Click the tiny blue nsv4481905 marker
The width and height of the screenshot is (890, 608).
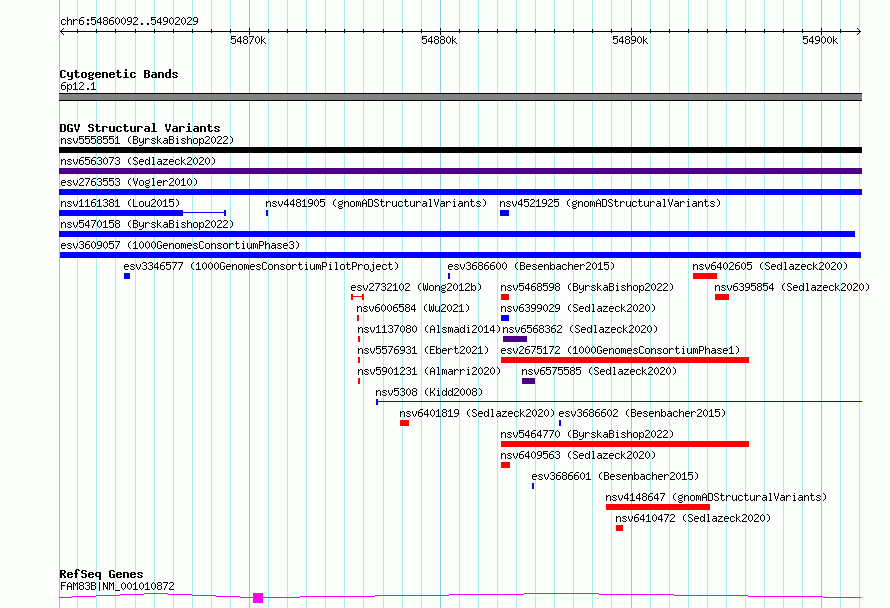pyautogui.click(x=267, y=213)
